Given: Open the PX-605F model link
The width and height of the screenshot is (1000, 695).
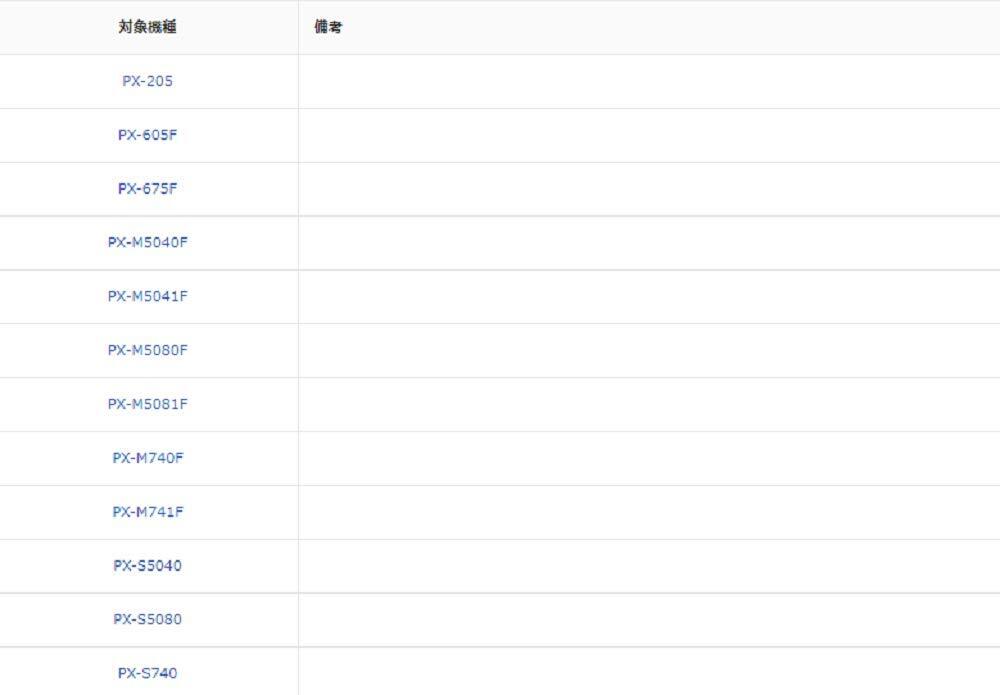Looking at the screenshot, I should point(147,135).
